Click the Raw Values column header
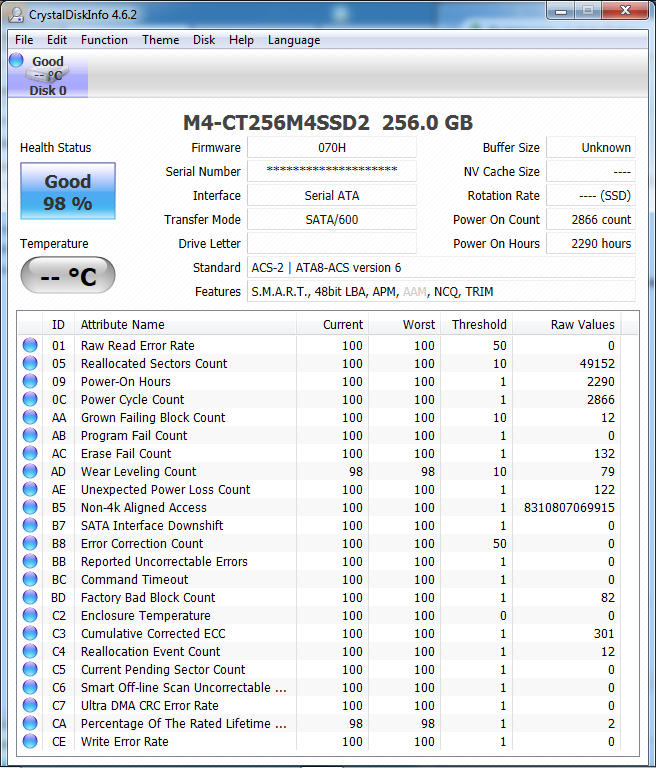 click(567, 324)
